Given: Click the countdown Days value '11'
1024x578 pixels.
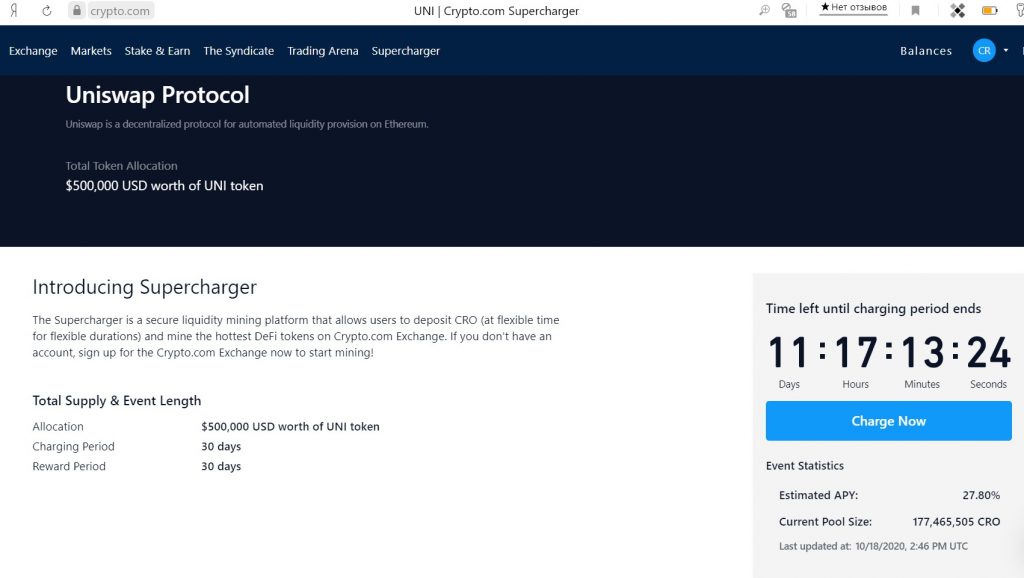Looking at the screenshot, I should click(789, 353).
